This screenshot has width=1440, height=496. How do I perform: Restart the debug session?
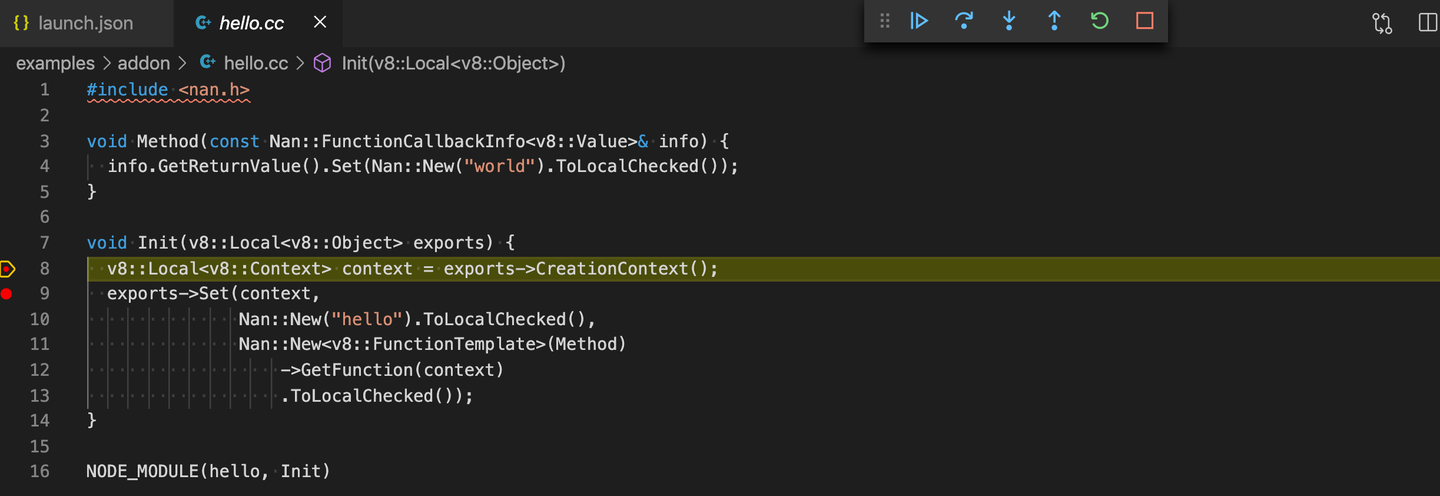[x=1100, y=21]
